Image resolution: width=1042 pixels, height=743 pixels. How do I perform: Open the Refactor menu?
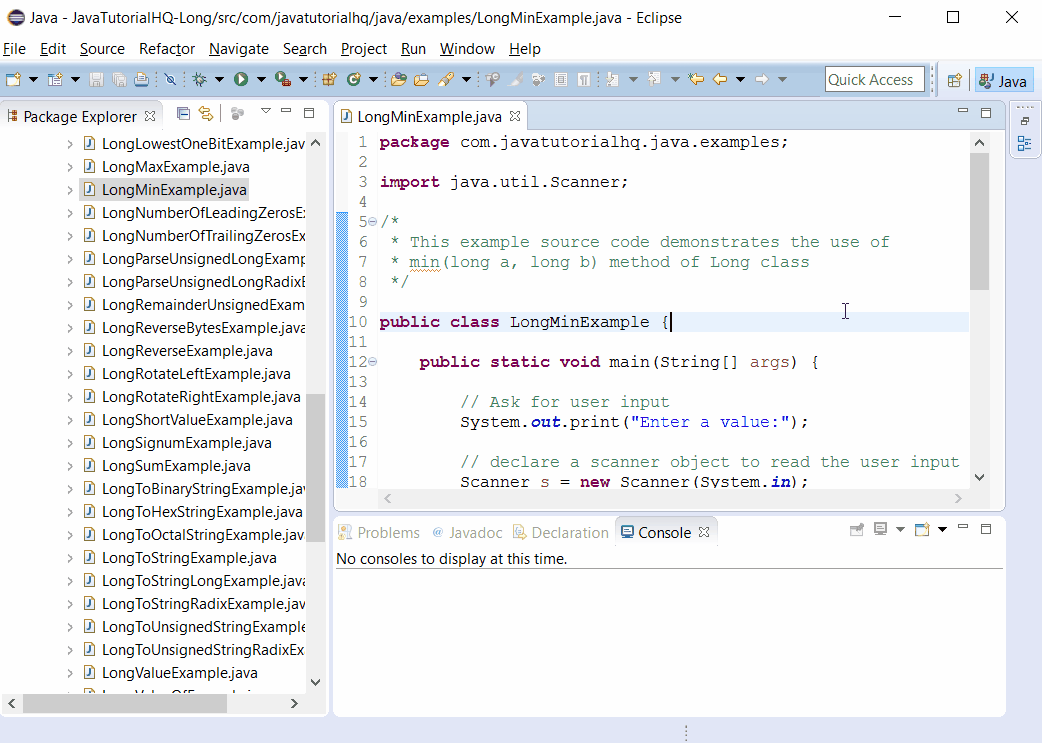(x=166, y=48)
